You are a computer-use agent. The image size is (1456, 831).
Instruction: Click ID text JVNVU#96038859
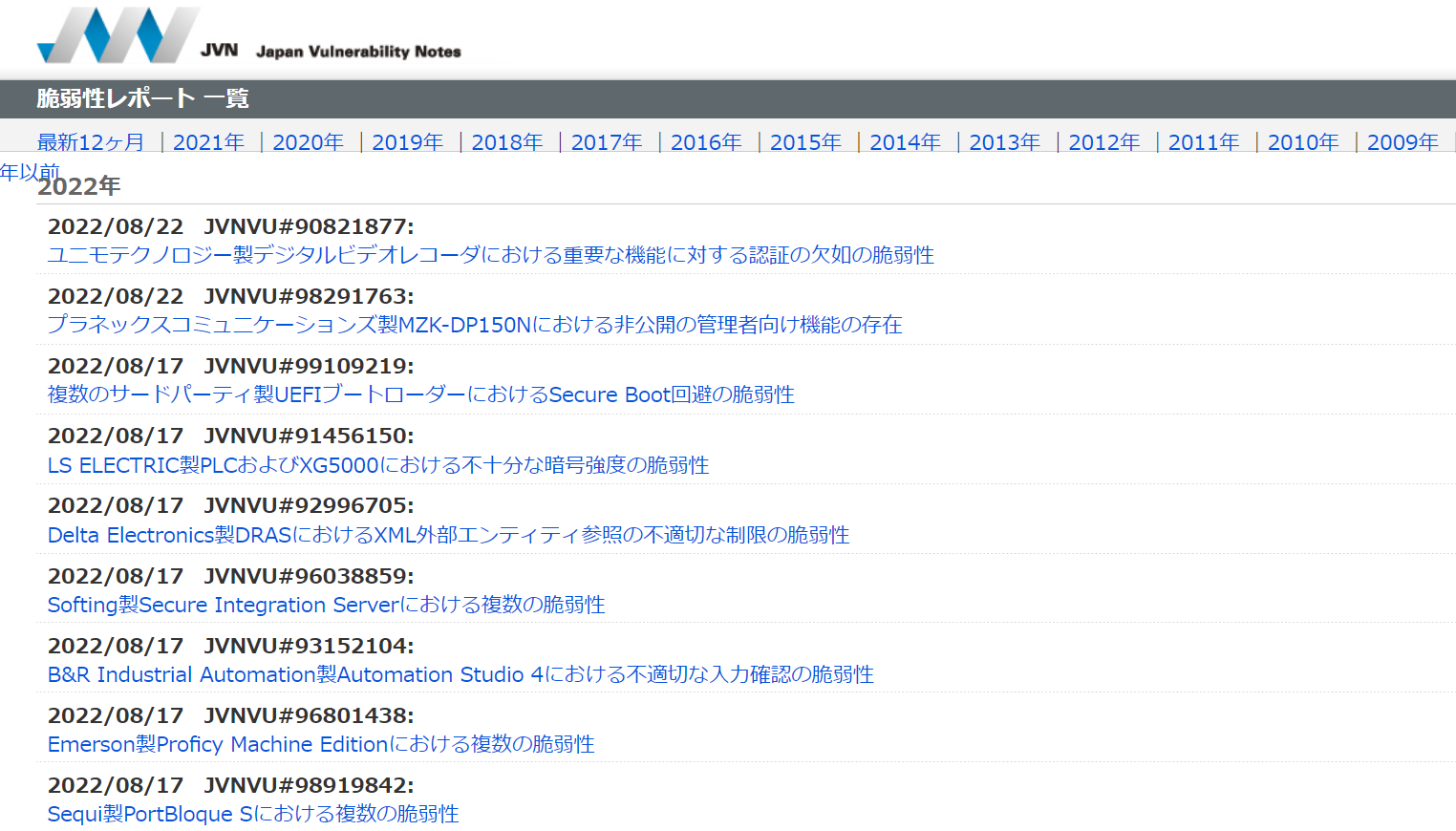click(309, 576)
